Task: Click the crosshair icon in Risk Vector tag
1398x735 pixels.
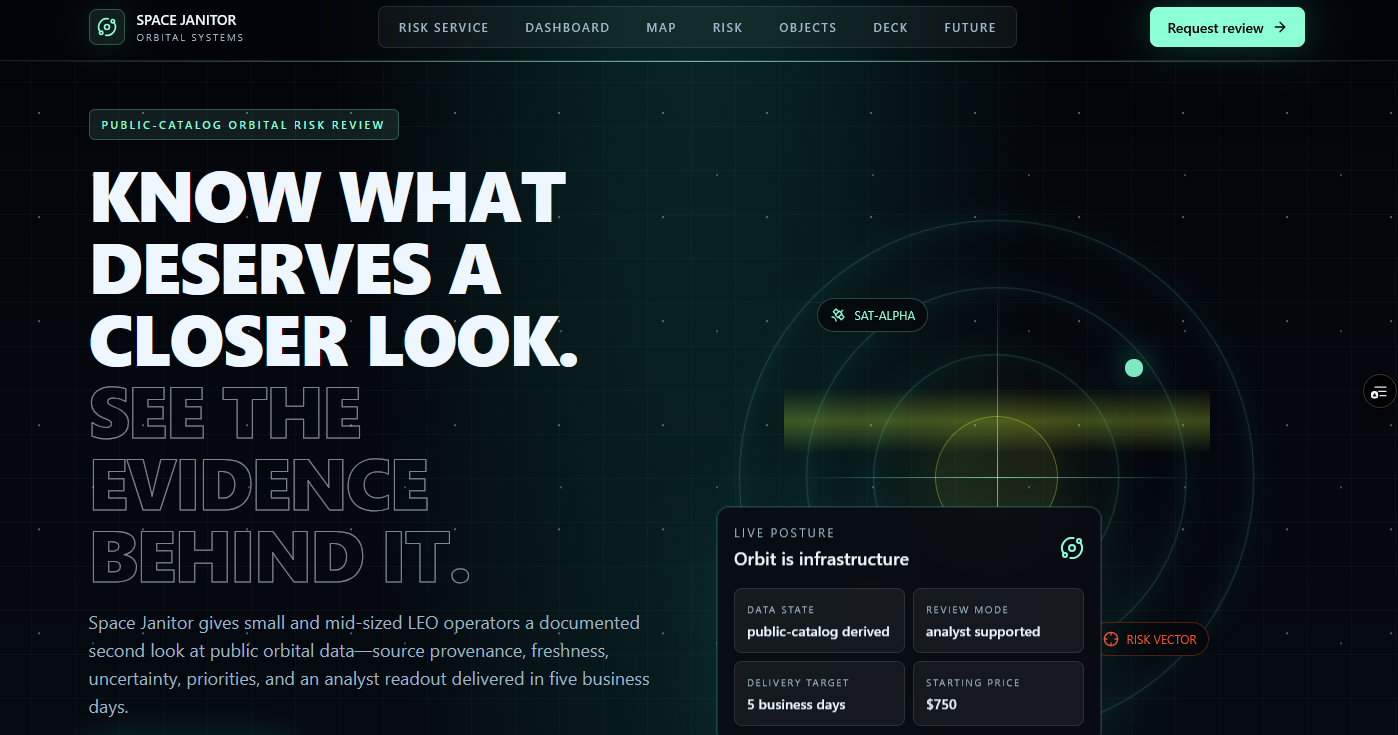Action: tap(1111, 640)
